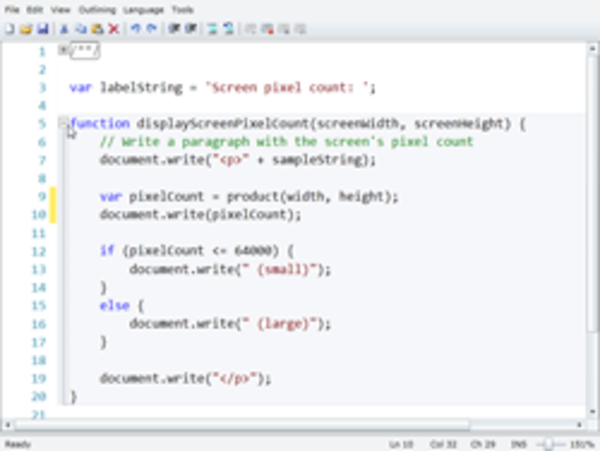Open the Outlining menu
The height and width of the screenshot is (451, 600).
[95, 10]
